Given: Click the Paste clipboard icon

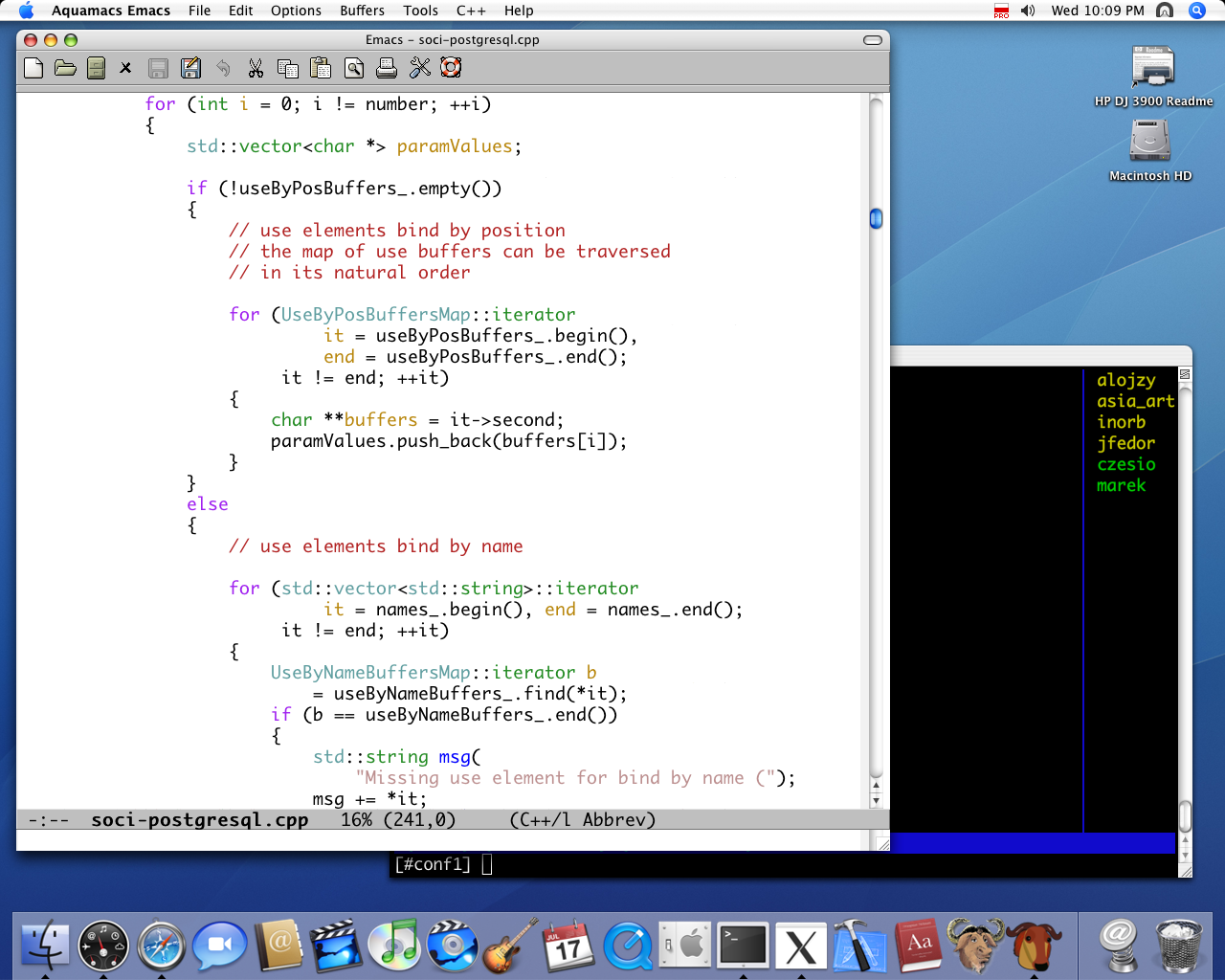Looking at the screenshot, I should coord(321,68).
